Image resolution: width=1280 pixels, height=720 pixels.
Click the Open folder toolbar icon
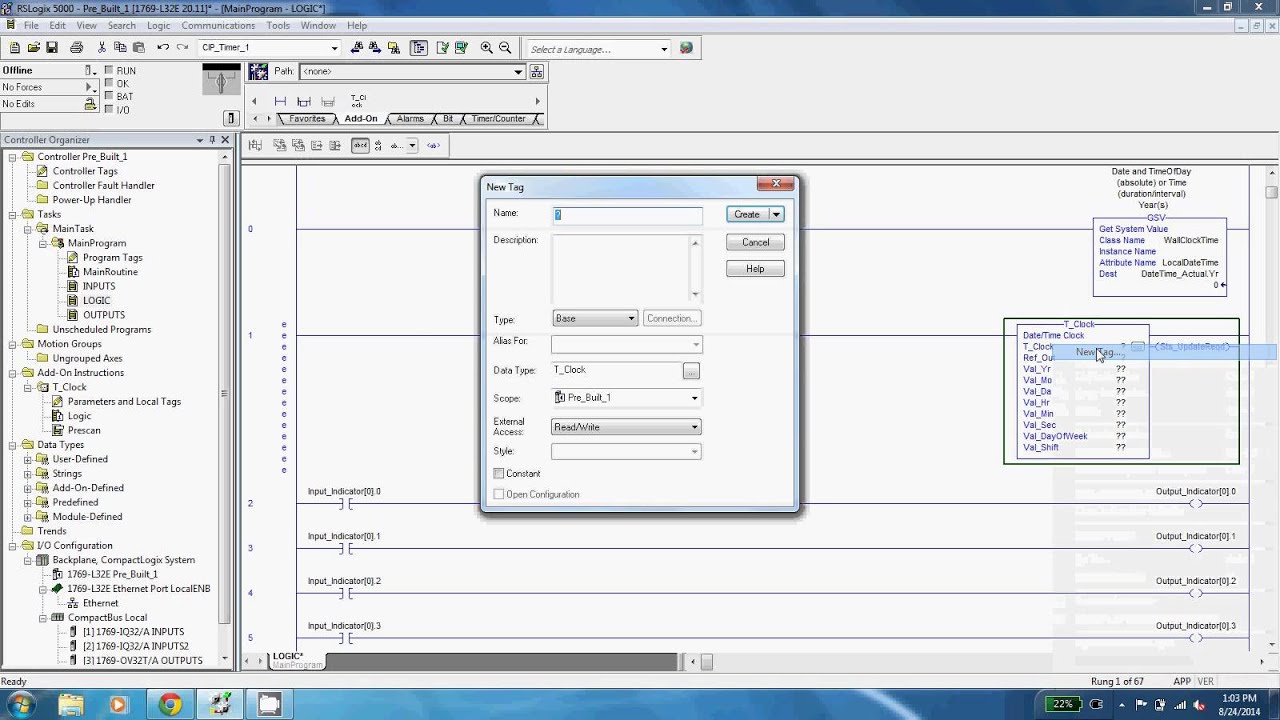click(33, 48)
